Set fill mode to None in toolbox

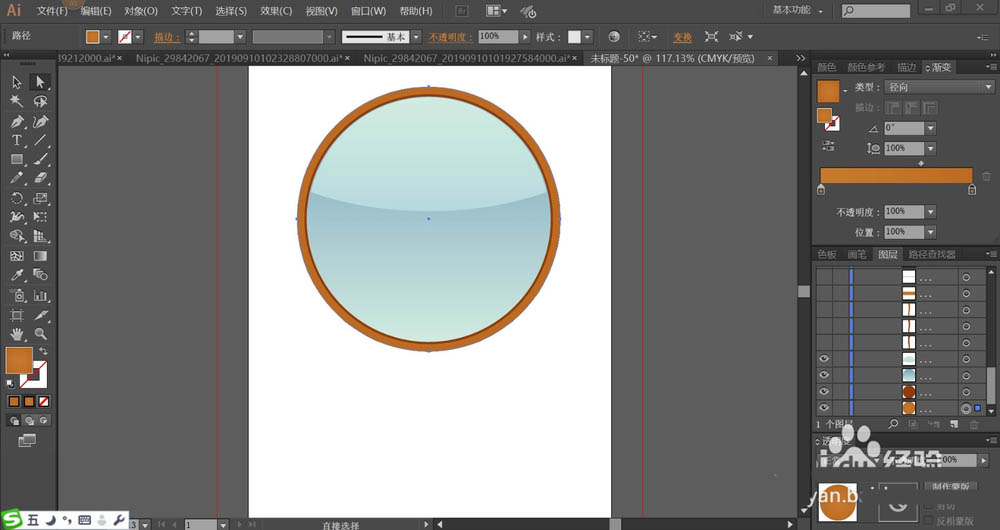pos(43,401)
